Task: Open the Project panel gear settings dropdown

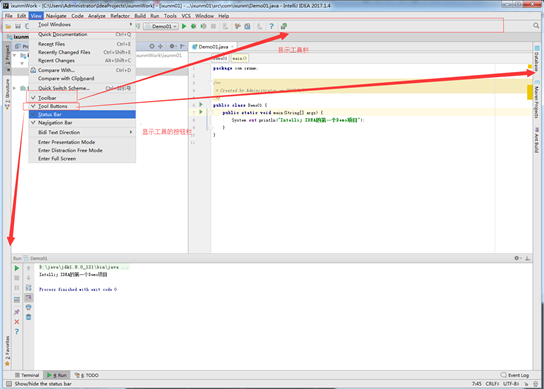Action: pyautogui.click(x=172, y=46)
